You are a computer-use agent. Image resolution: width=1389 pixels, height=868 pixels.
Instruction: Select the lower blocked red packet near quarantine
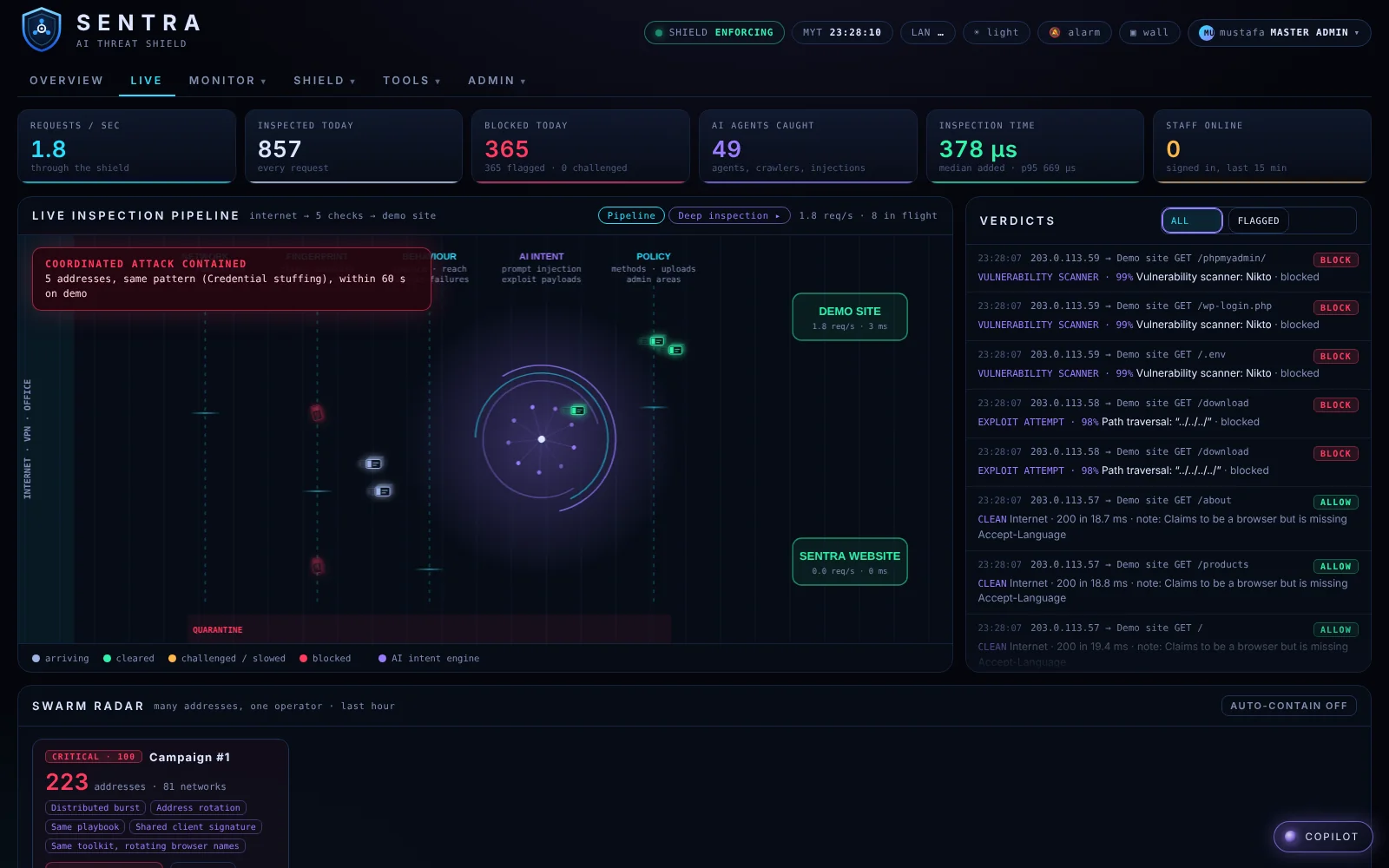[x=317, y=566]
